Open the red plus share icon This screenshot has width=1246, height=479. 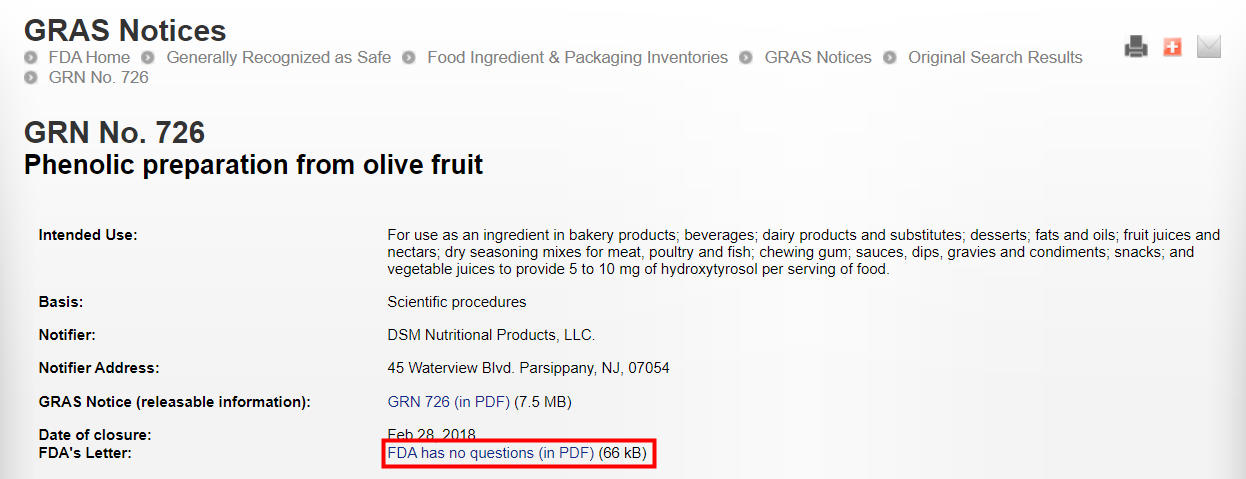pos(1172,46)
